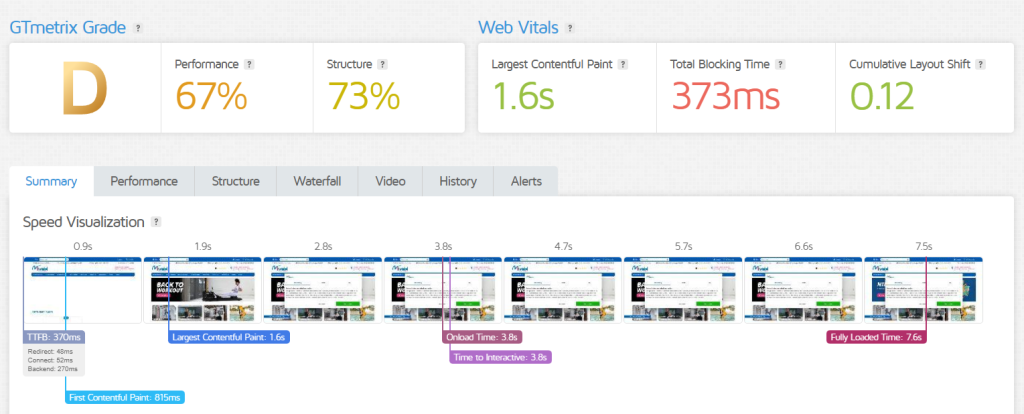Click the Redirect: 48ms detail text
The height and width of the screenshot is (414, 1024).
[x=50, y=351]
